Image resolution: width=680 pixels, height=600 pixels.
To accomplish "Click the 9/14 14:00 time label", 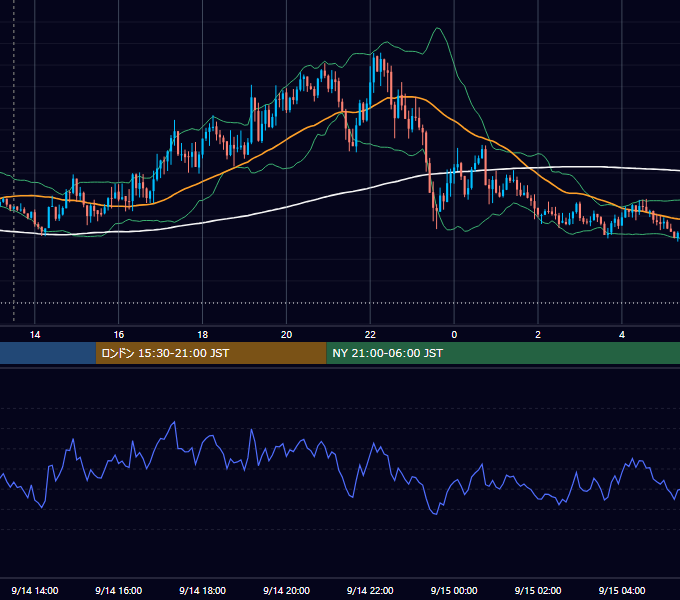I will 35,590.
